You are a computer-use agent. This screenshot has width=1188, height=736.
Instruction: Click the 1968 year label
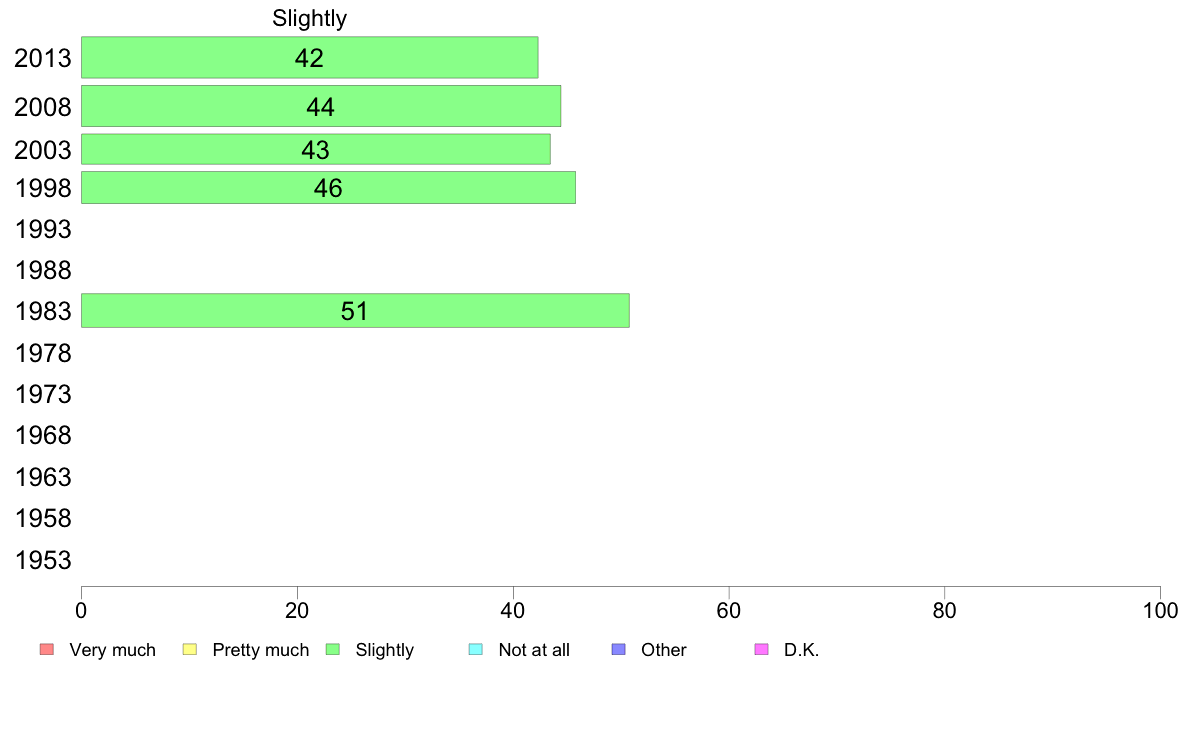coord(43,436)
